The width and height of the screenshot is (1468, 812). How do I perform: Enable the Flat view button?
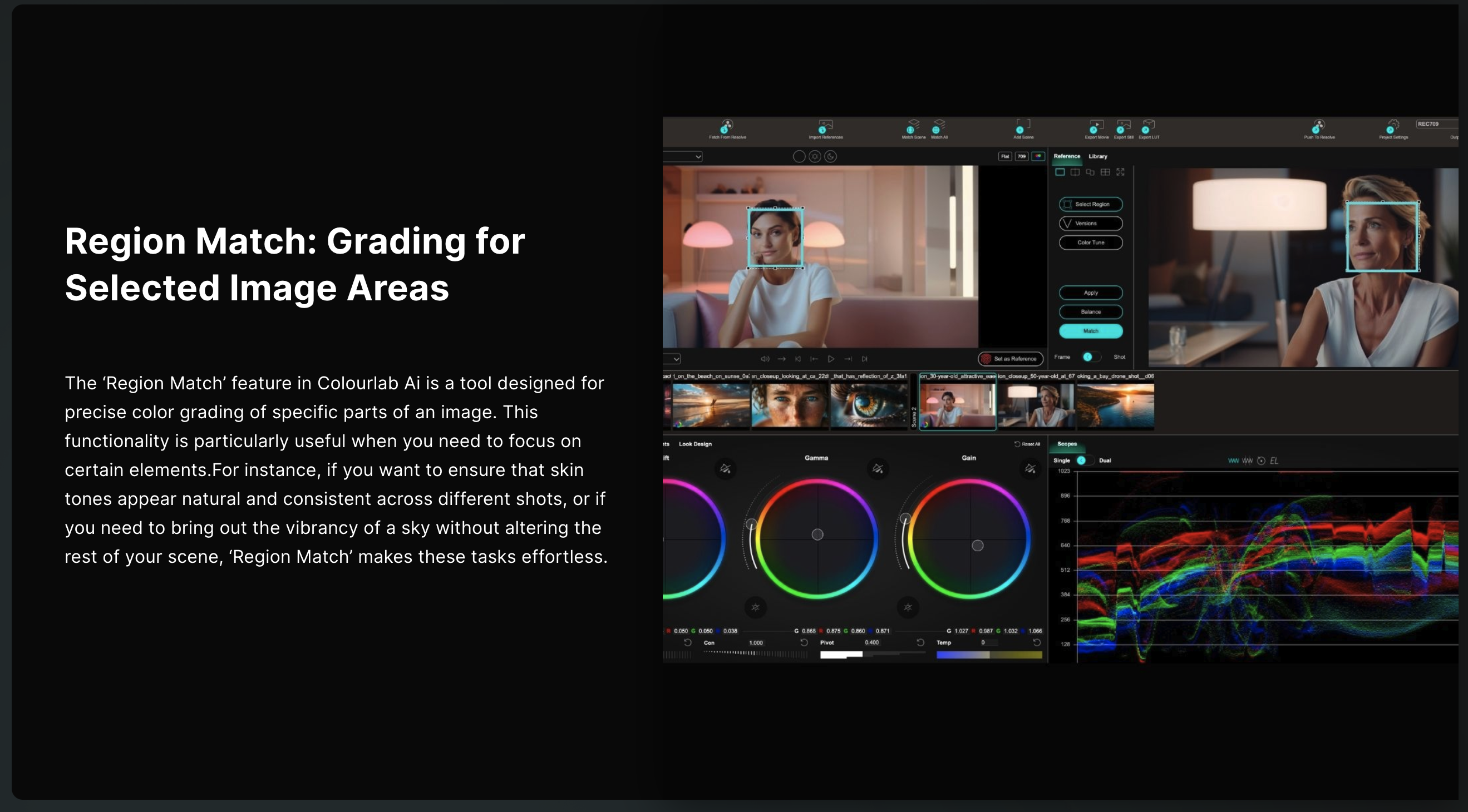coord(1004,156)
